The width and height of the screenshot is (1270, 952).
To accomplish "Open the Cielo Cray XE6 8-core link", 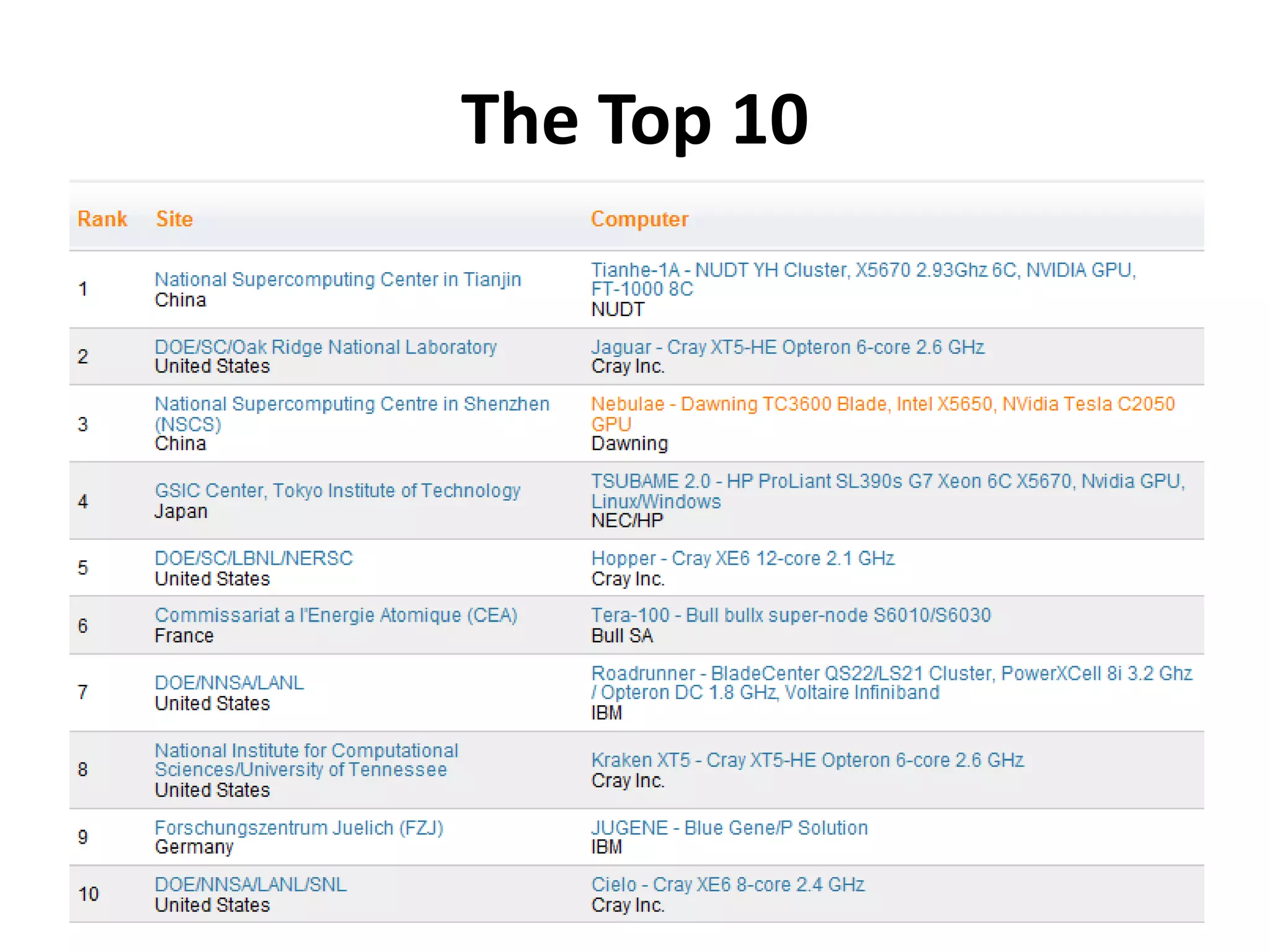I will 728,885.
